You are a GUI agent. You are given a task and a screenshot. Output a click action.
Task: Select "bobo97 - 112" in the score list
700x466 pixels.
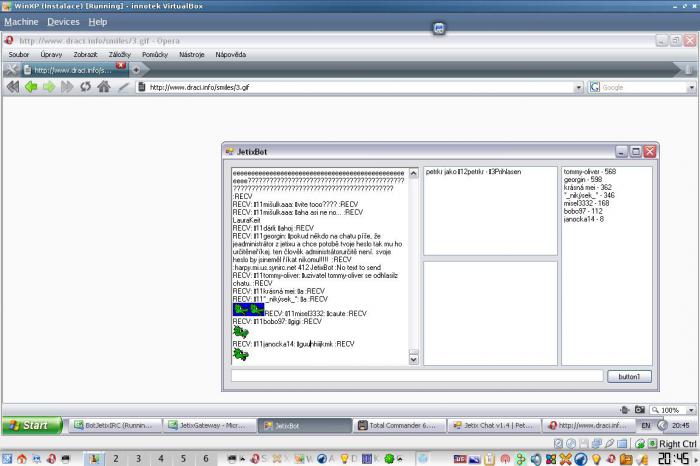point(583,211)
